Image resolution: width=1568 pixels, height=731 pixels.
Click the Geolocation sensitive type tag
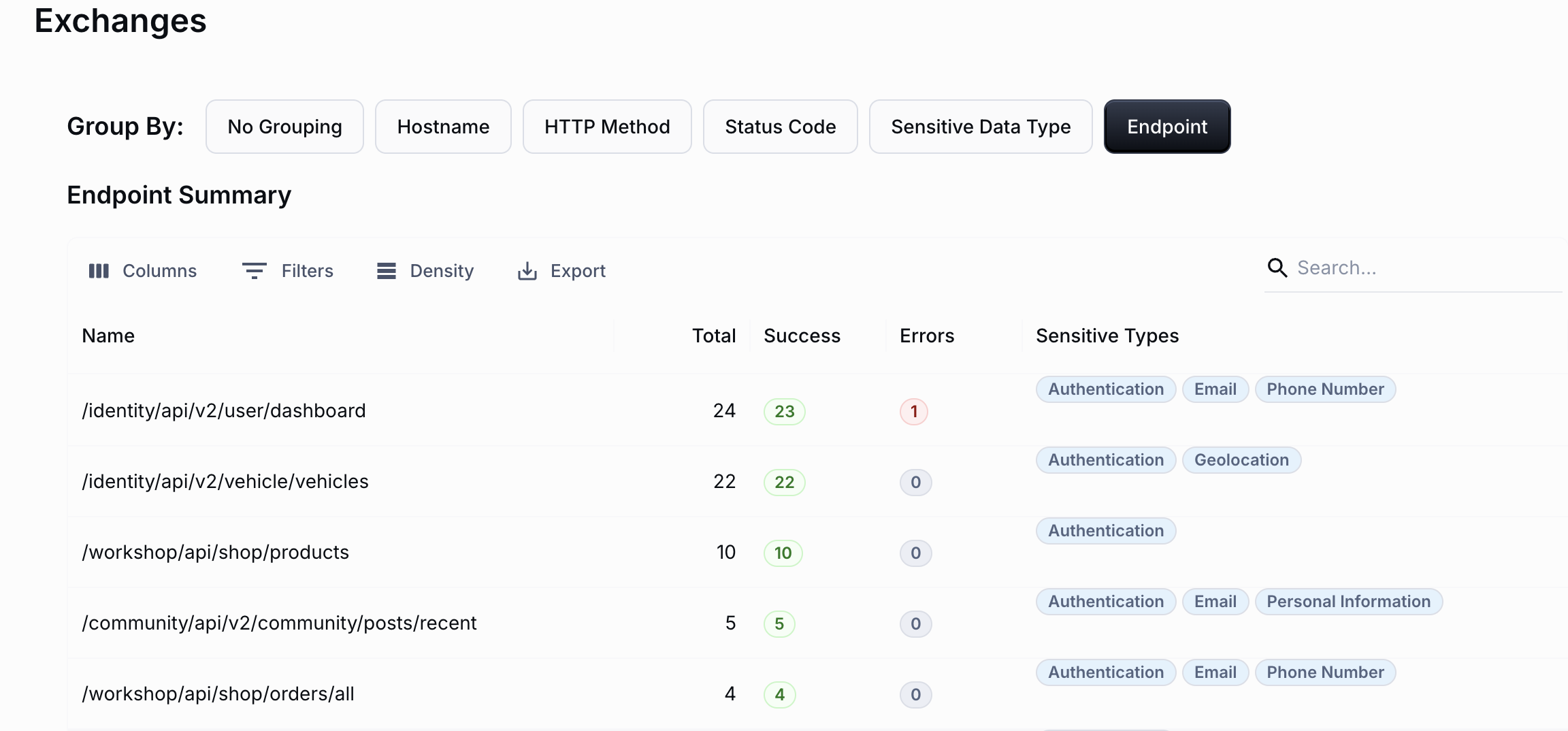pos(1241,460)
